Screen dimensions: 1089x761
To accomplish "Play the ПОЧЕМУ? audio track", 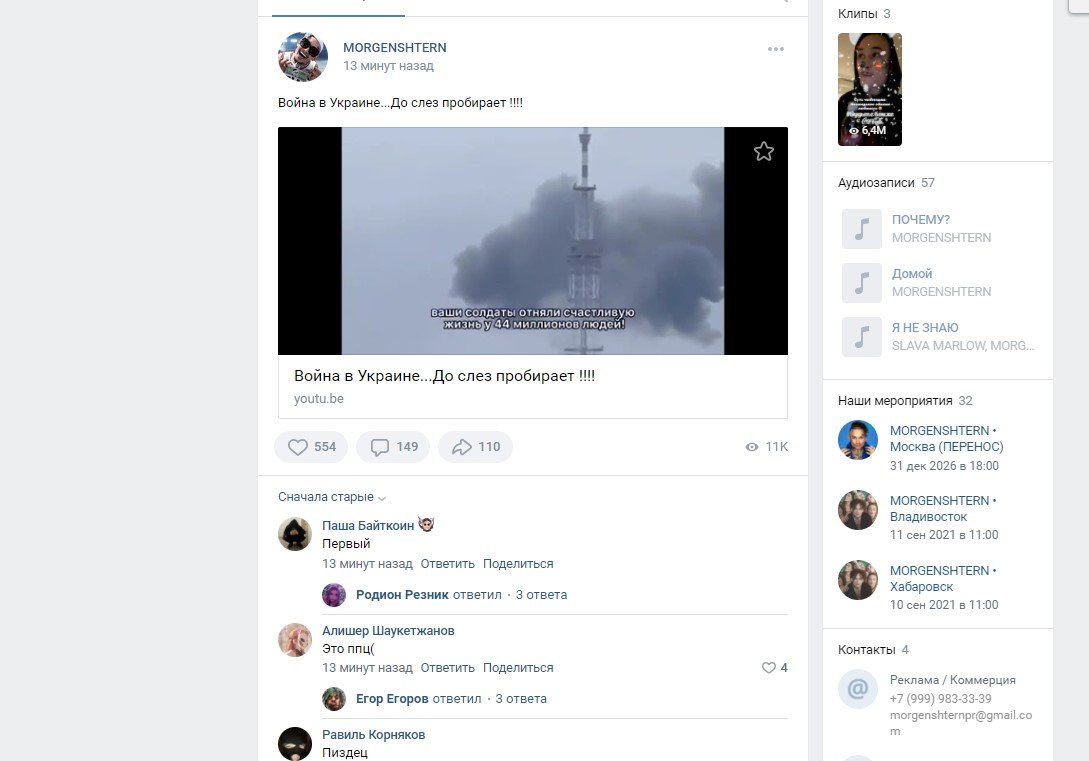I will [x=861, y=229].
